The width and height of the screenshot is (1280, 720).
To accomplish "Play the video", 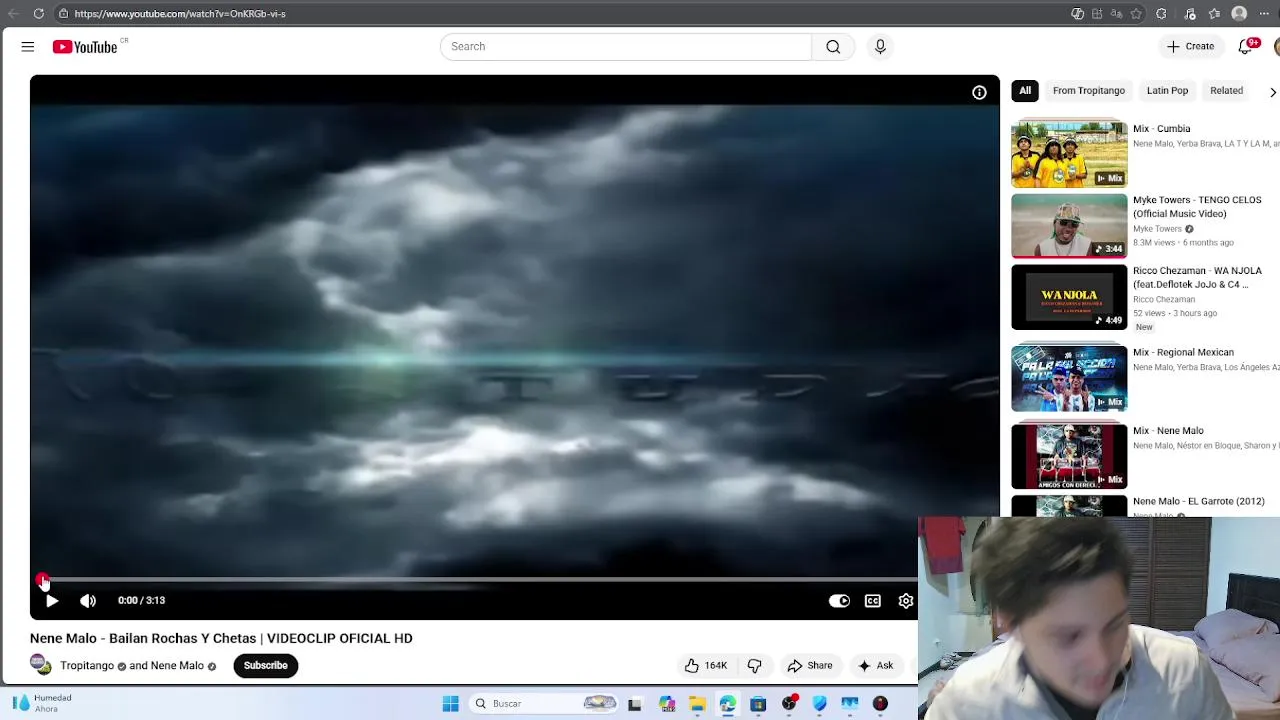I will pos(52,600).
